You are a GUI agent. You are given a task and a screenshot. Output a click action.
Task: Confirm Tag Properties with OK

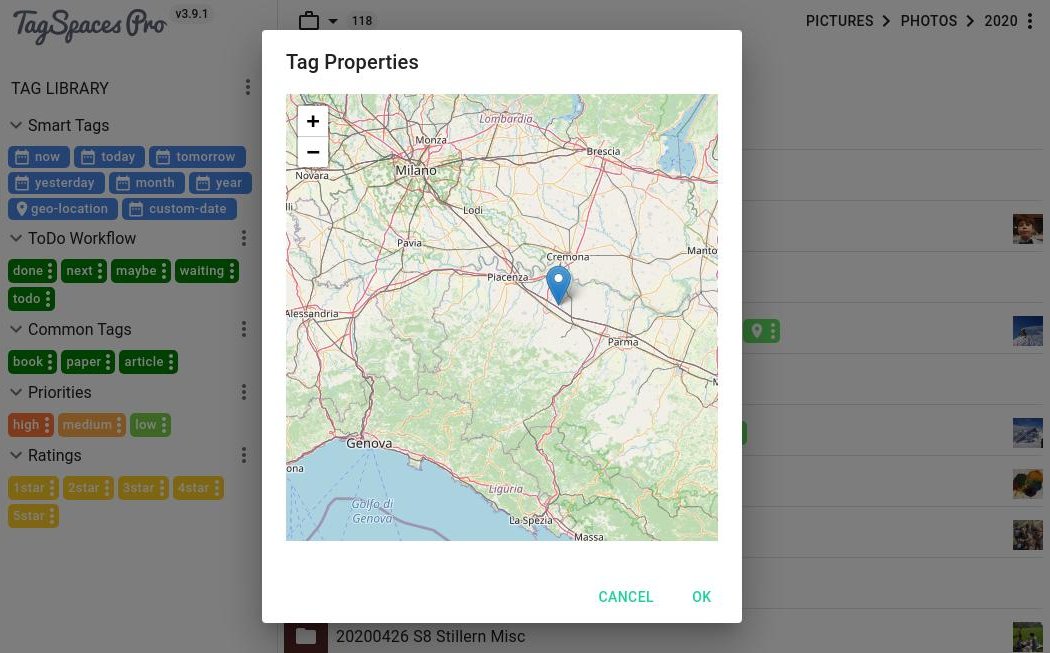[701, 597]
